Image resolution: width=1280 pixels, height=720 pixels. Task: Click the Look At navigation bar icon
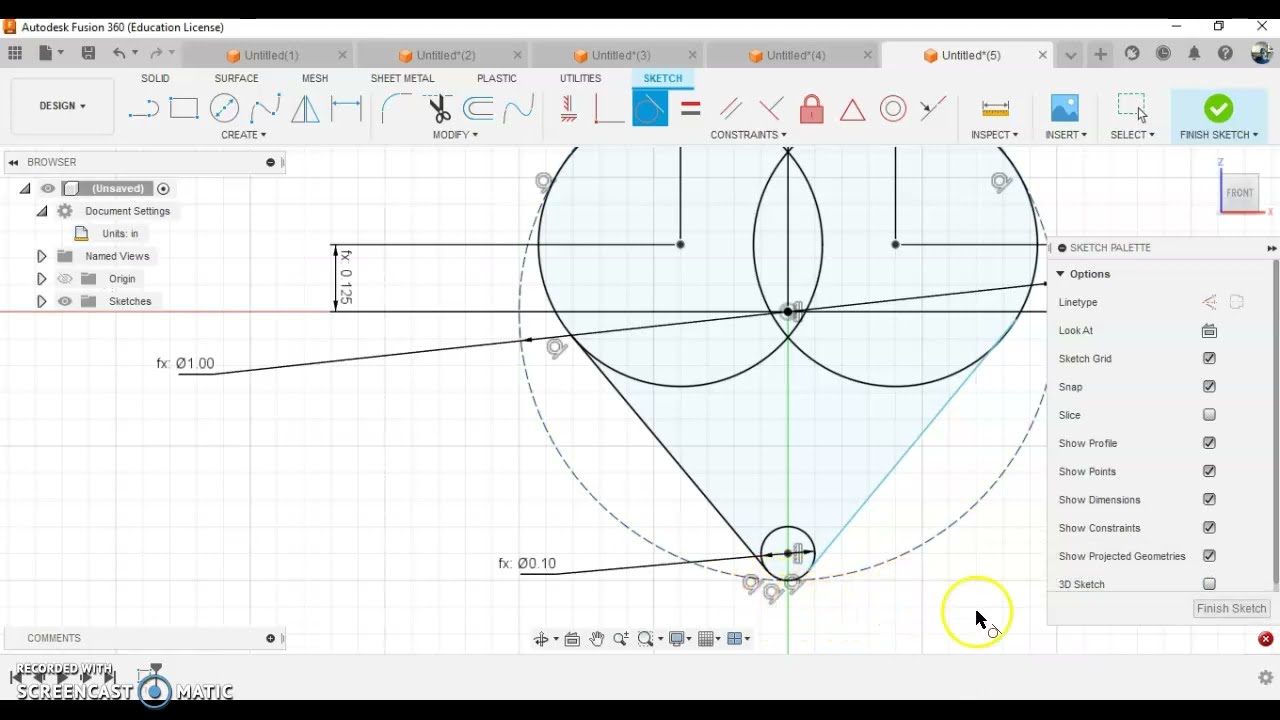click(572, 639)
